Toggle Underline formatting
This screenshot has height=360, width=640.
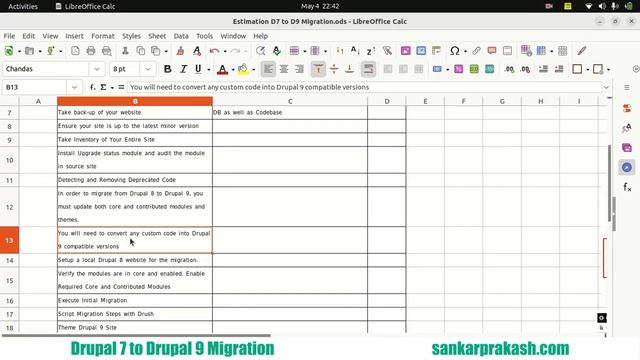click(198, 69)
